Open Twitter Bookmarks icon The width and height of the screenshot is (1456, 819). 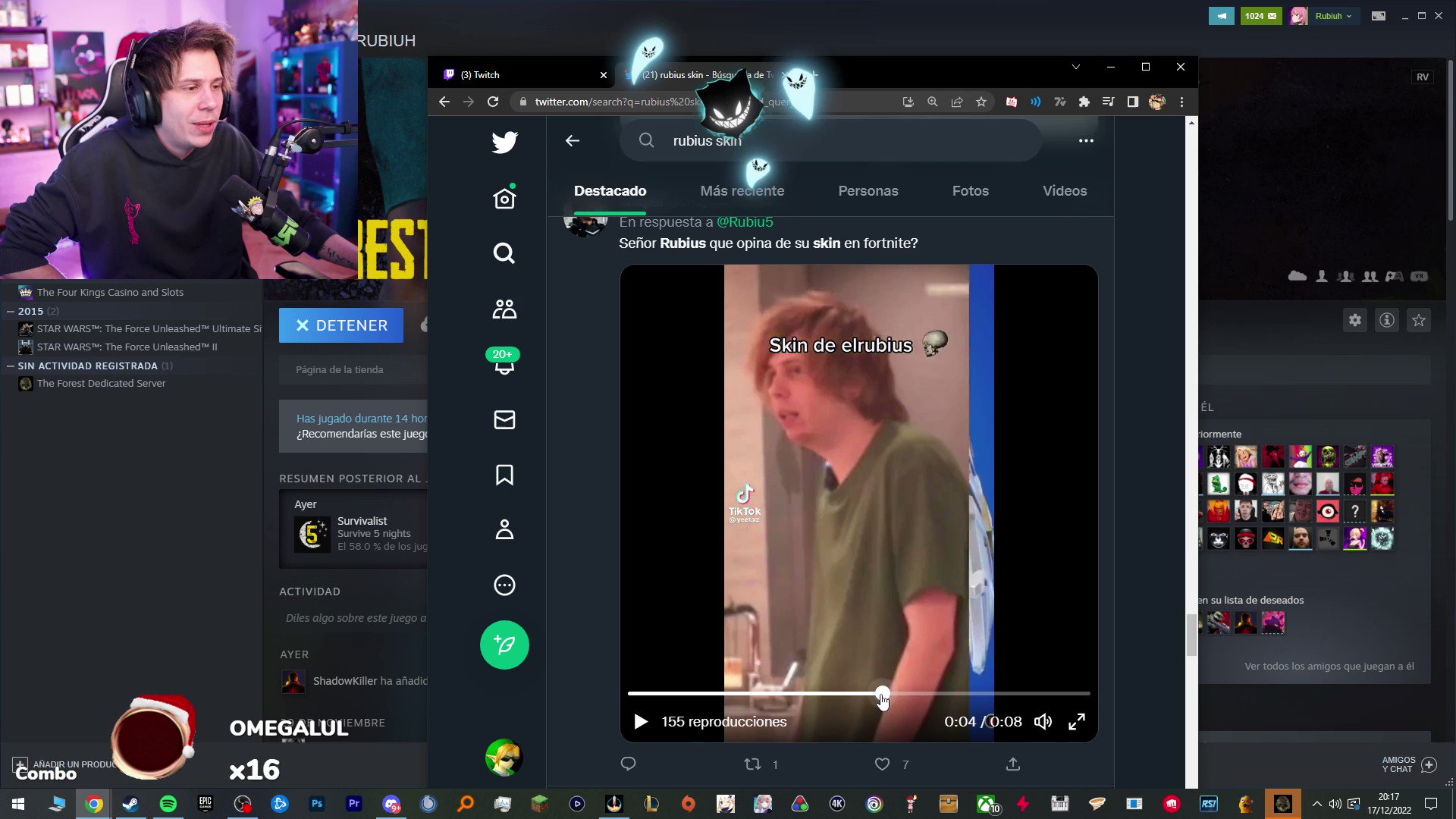[x=504, y=475]
